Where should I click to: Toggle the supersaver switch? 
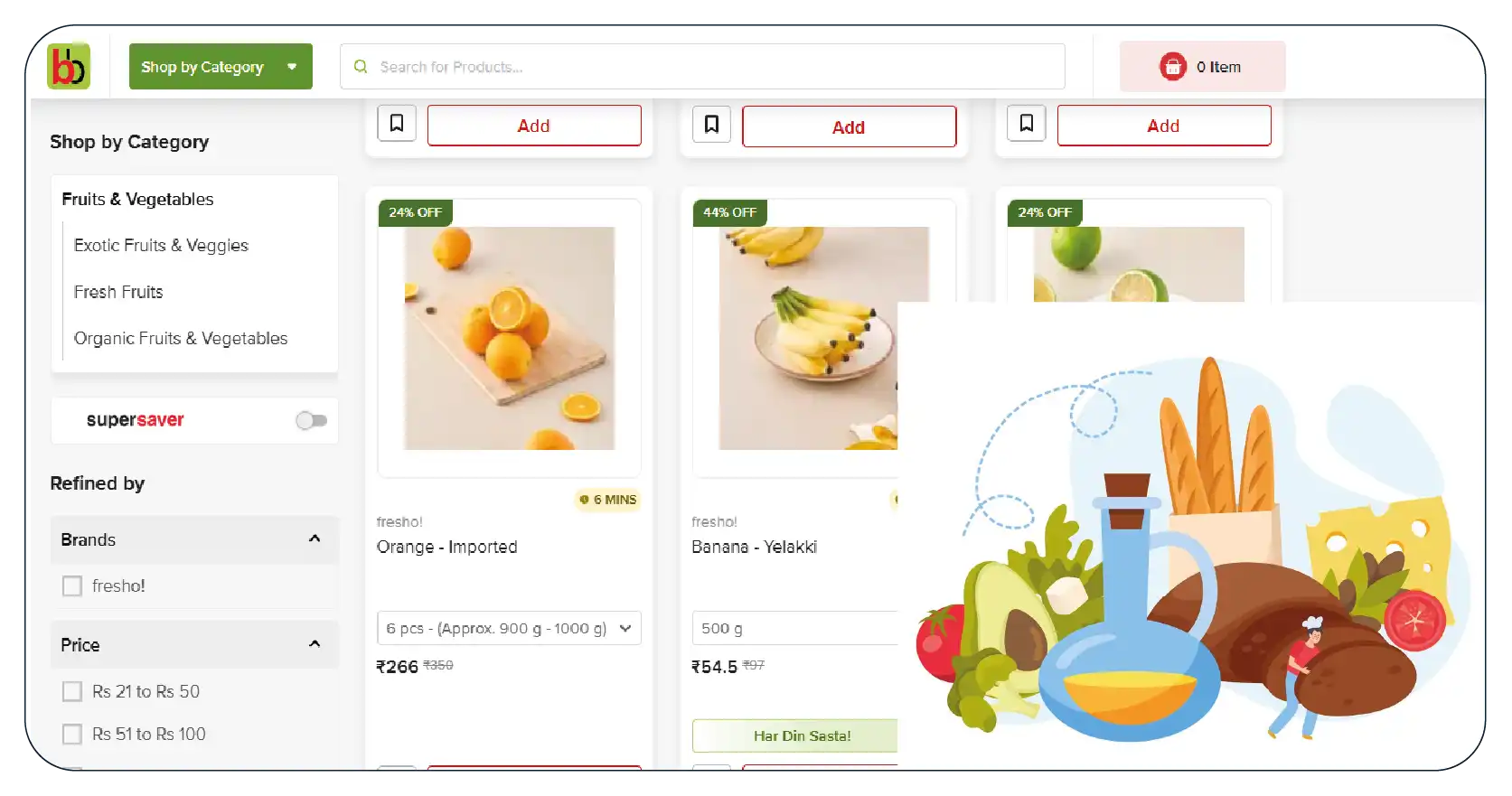pyautogui.click(x=311, y=420)
